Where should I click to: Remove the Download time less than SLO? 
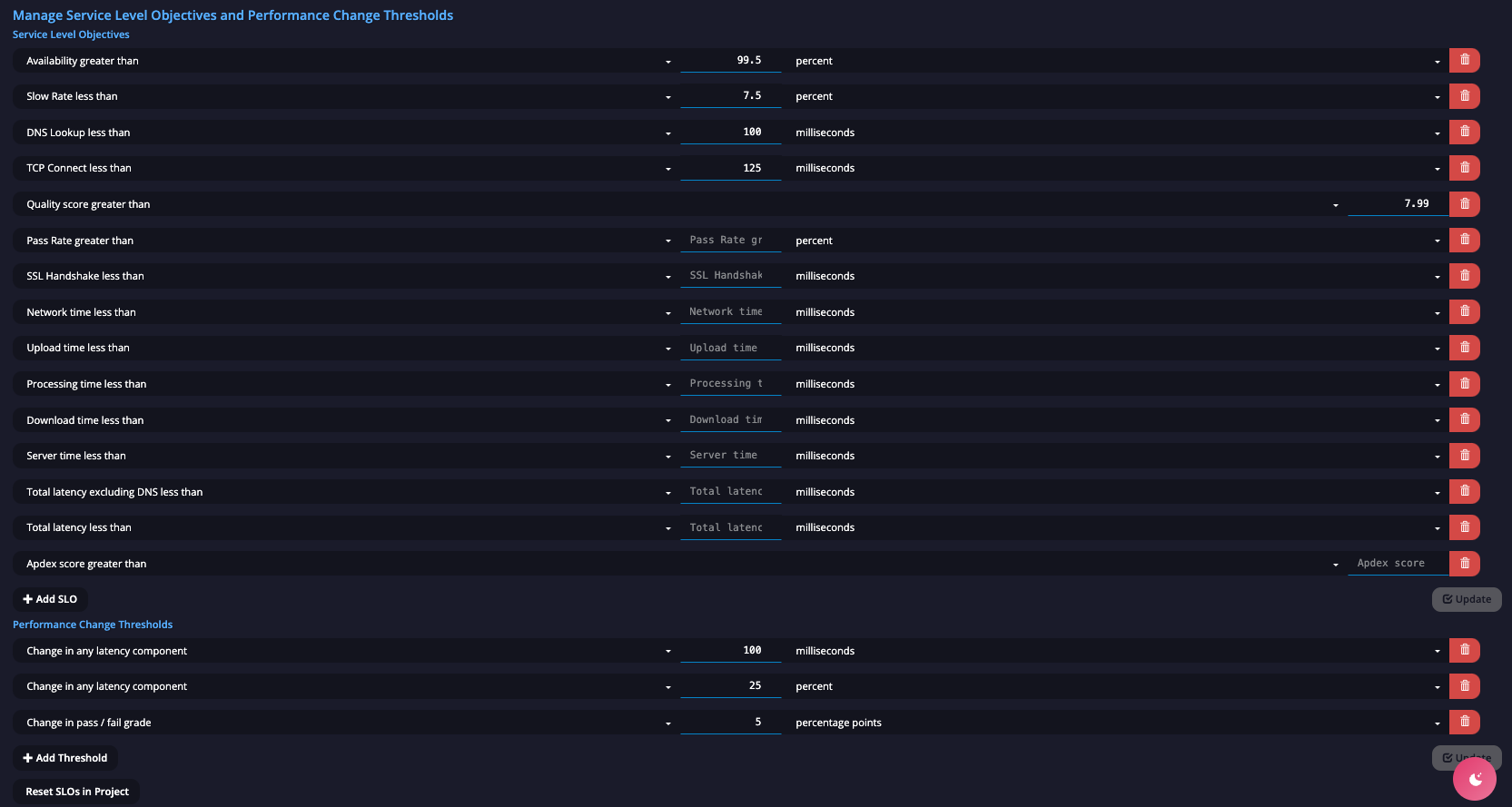click(1464, 419)
